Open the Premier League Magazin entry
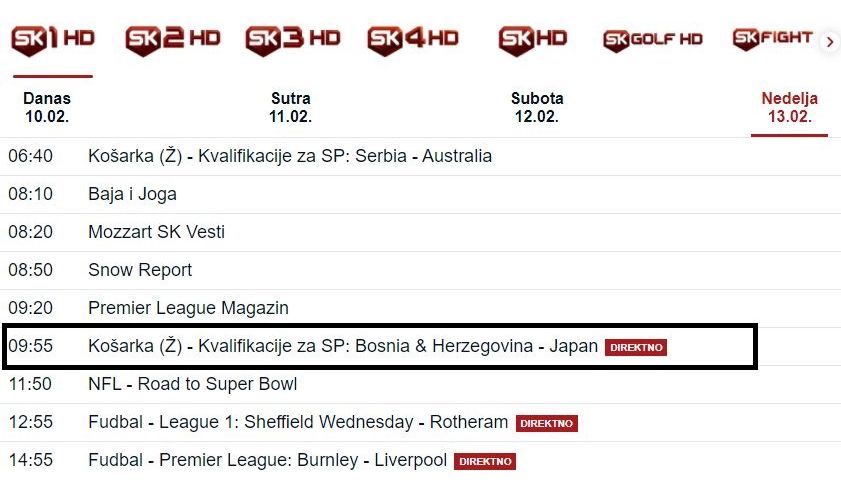841x492 pixels. [188, 308]
